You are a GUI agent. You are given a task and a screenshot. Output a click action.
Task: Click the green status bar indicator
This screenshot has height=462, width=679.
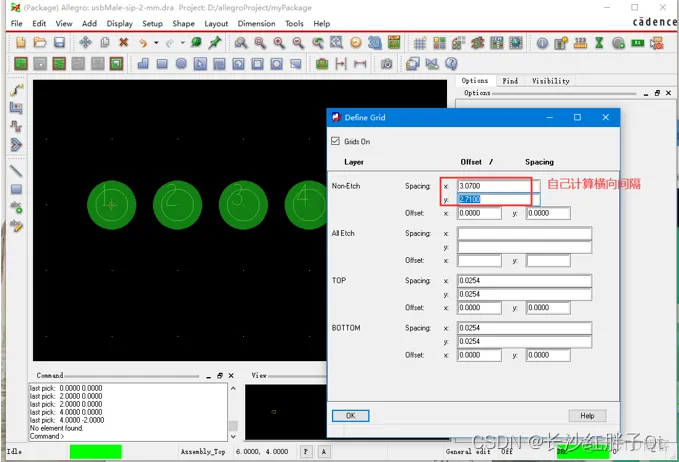coord(96,451)
